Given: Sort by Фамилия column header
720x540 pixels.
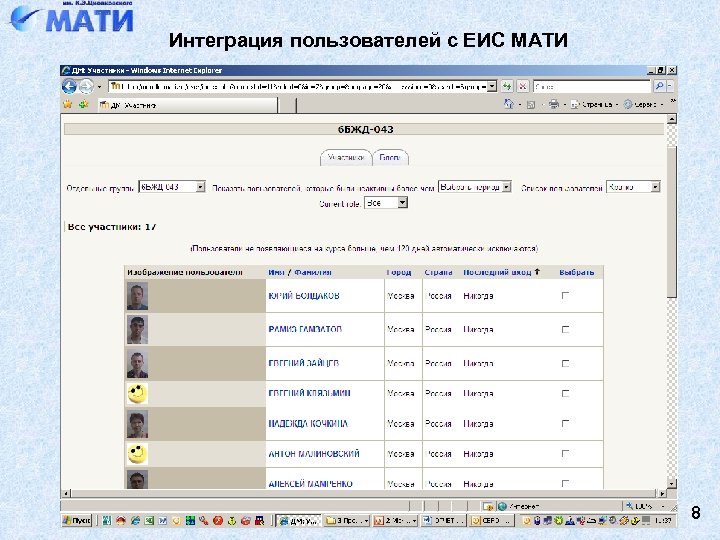Looking at the screenshot, I should (x=313, y=272).
